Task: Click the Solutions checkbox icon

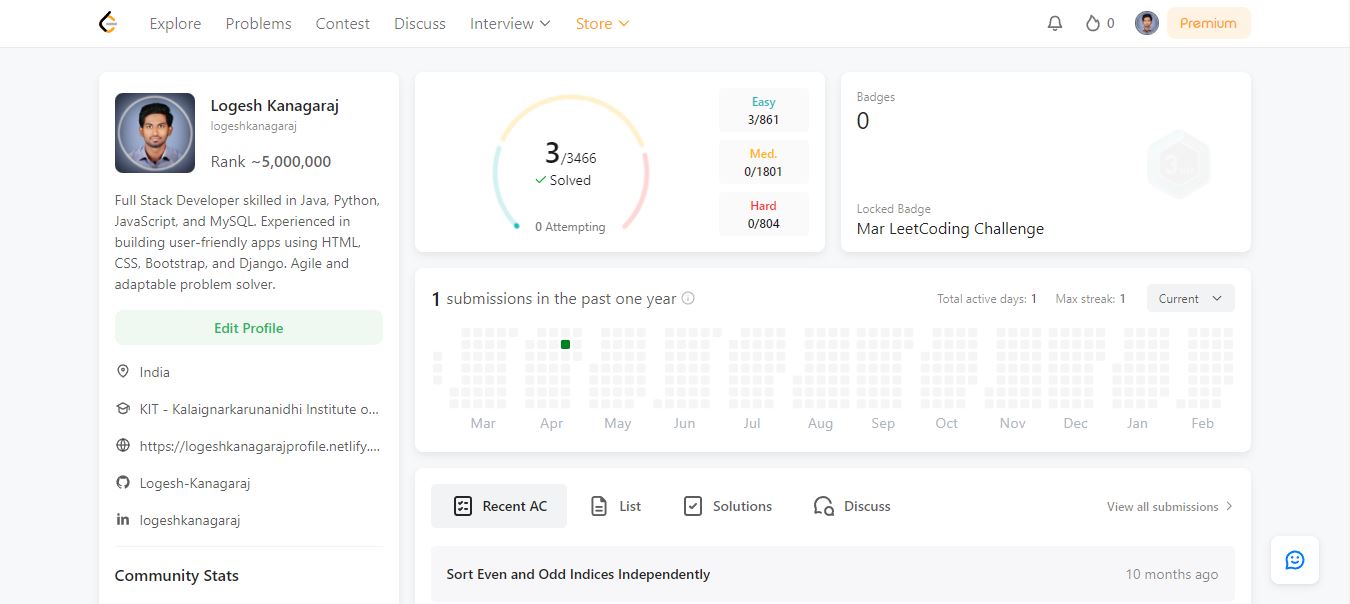Action: point(693,506)
